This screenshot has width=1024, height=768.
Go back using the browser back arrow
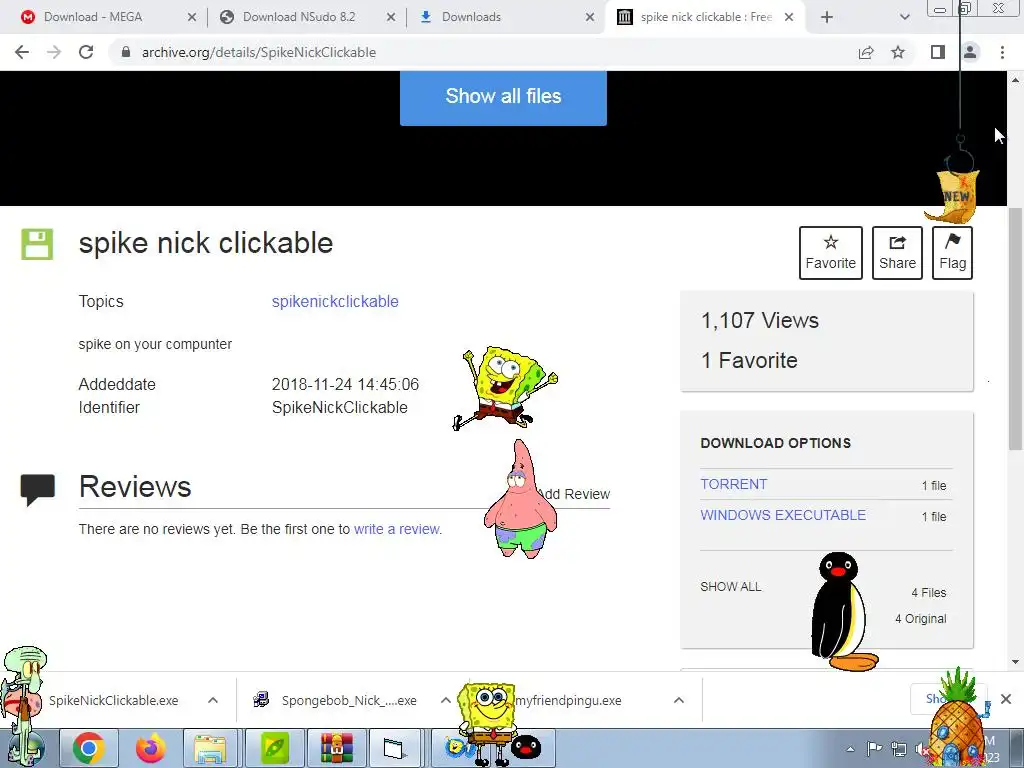tap(22, 52)
